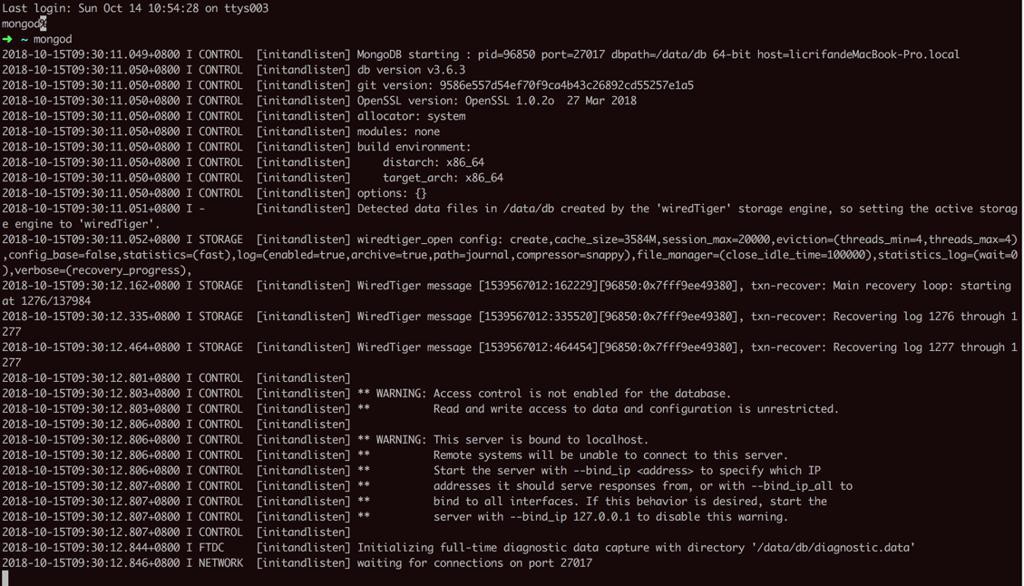Click the highlighted cursor after first mongod
The width and height of the screenshot is (1024, 586).
pyautogui.click(x=43, y=23)
